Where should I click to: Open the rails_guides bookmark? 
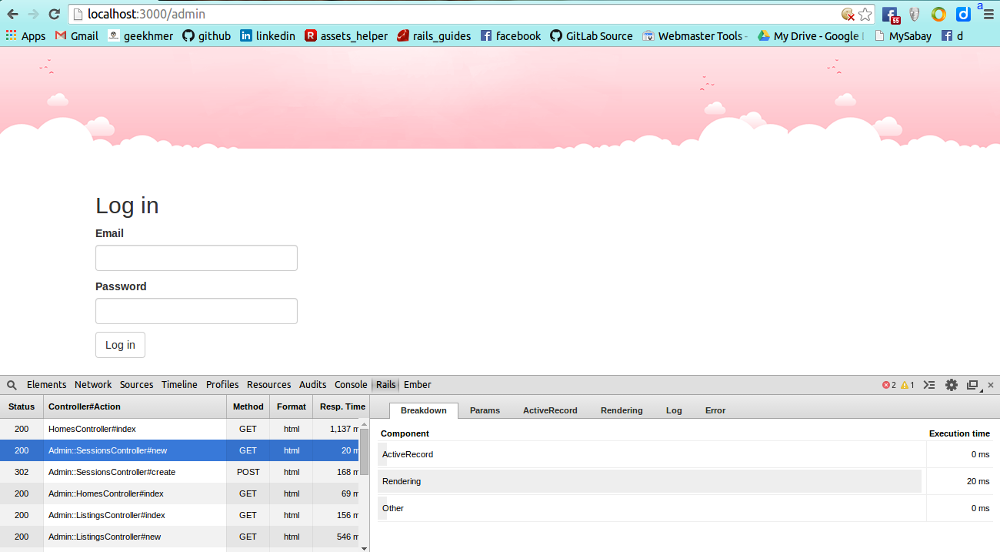click(x=434, y=36)
